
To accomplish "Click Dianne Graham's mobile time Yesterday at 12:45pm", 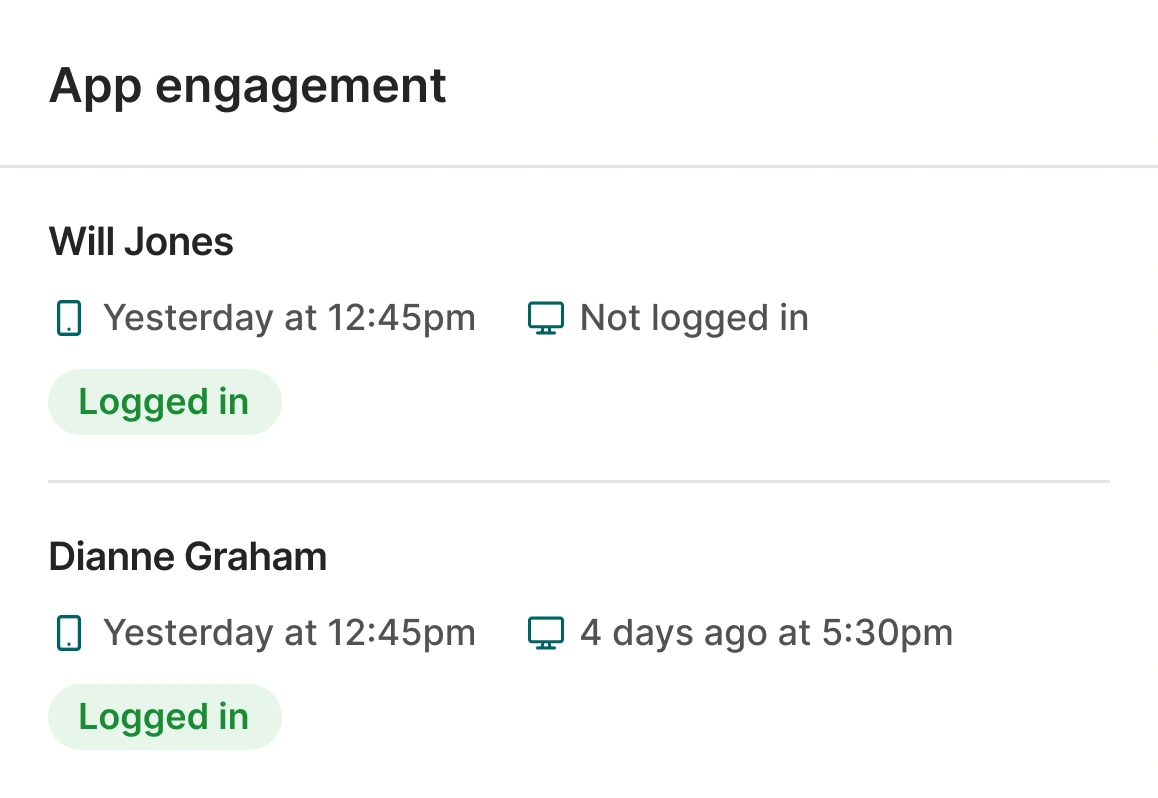I will 289,633.
